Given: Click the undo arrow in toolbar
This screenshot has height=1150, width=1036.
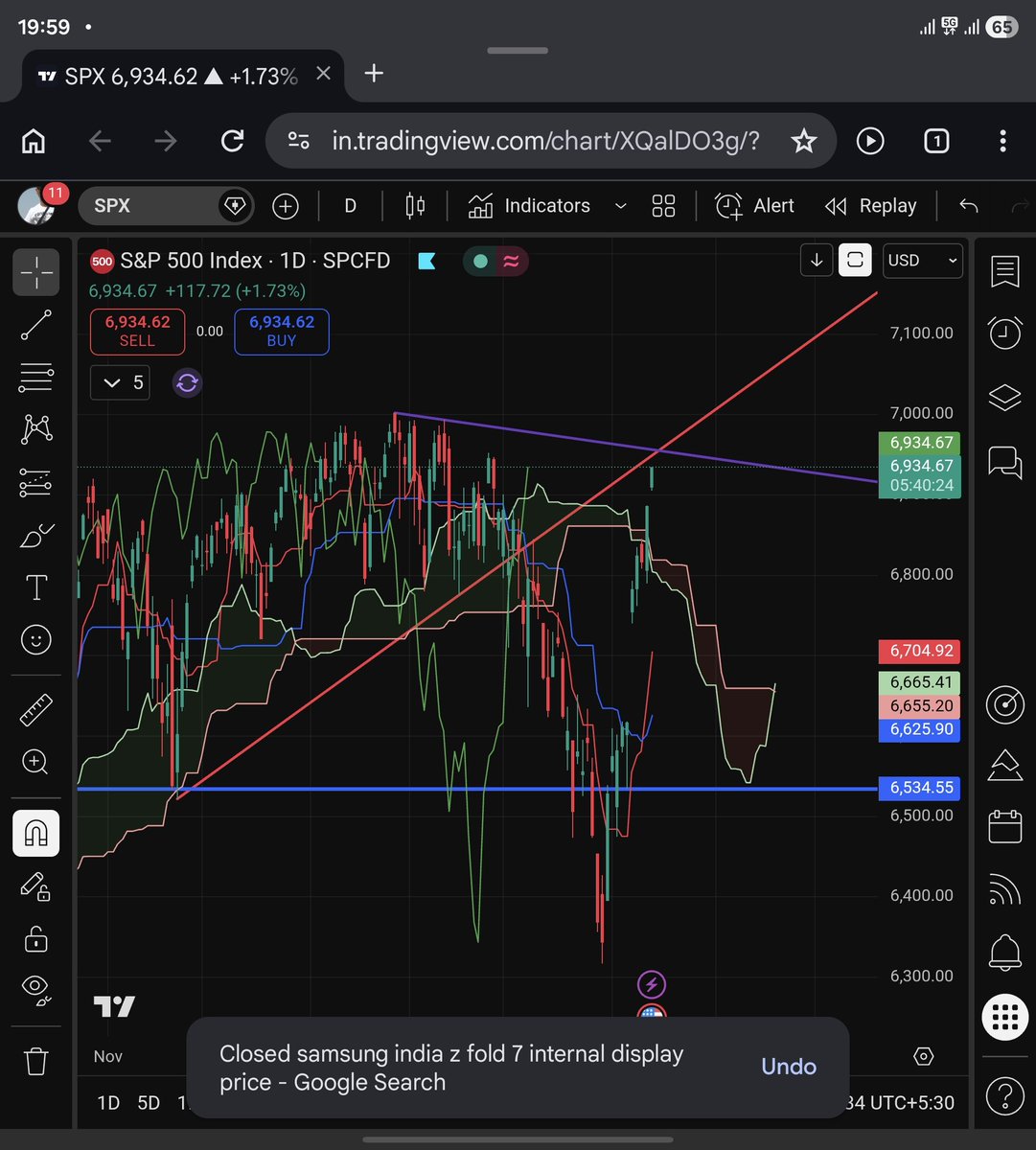Looking at the screenshot, I should (969, 206).
